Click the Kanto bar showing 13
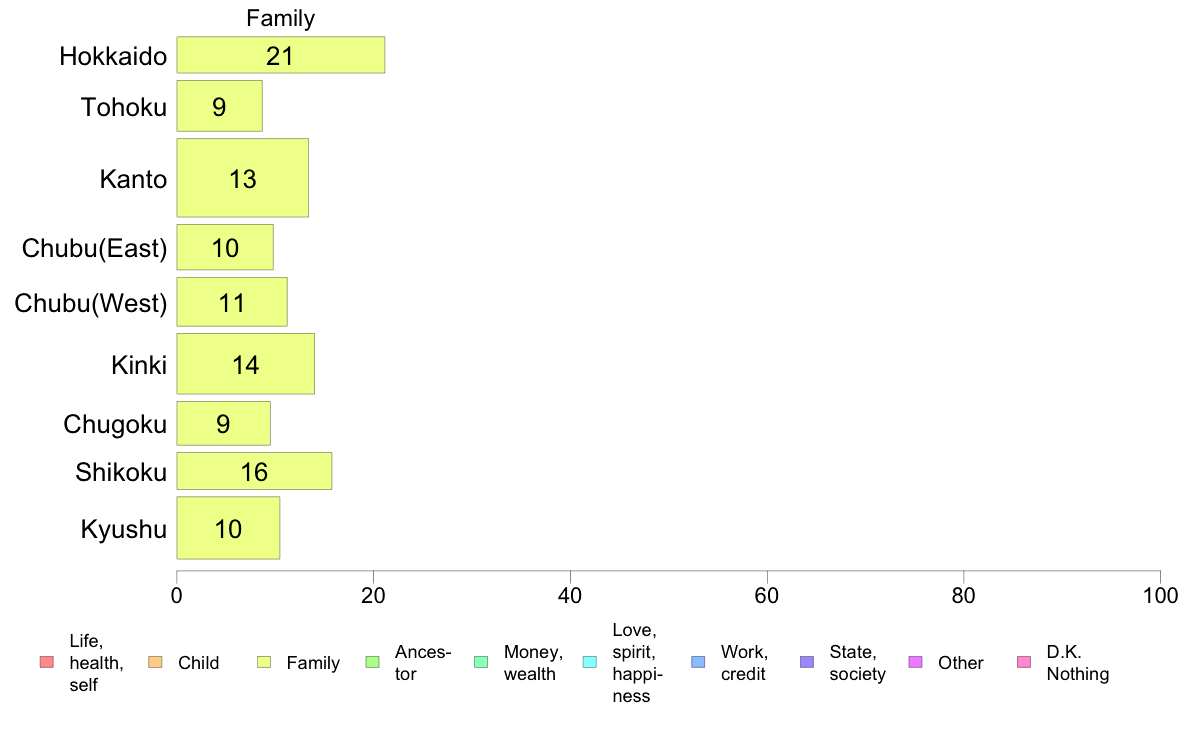 (x=242, y=178)
